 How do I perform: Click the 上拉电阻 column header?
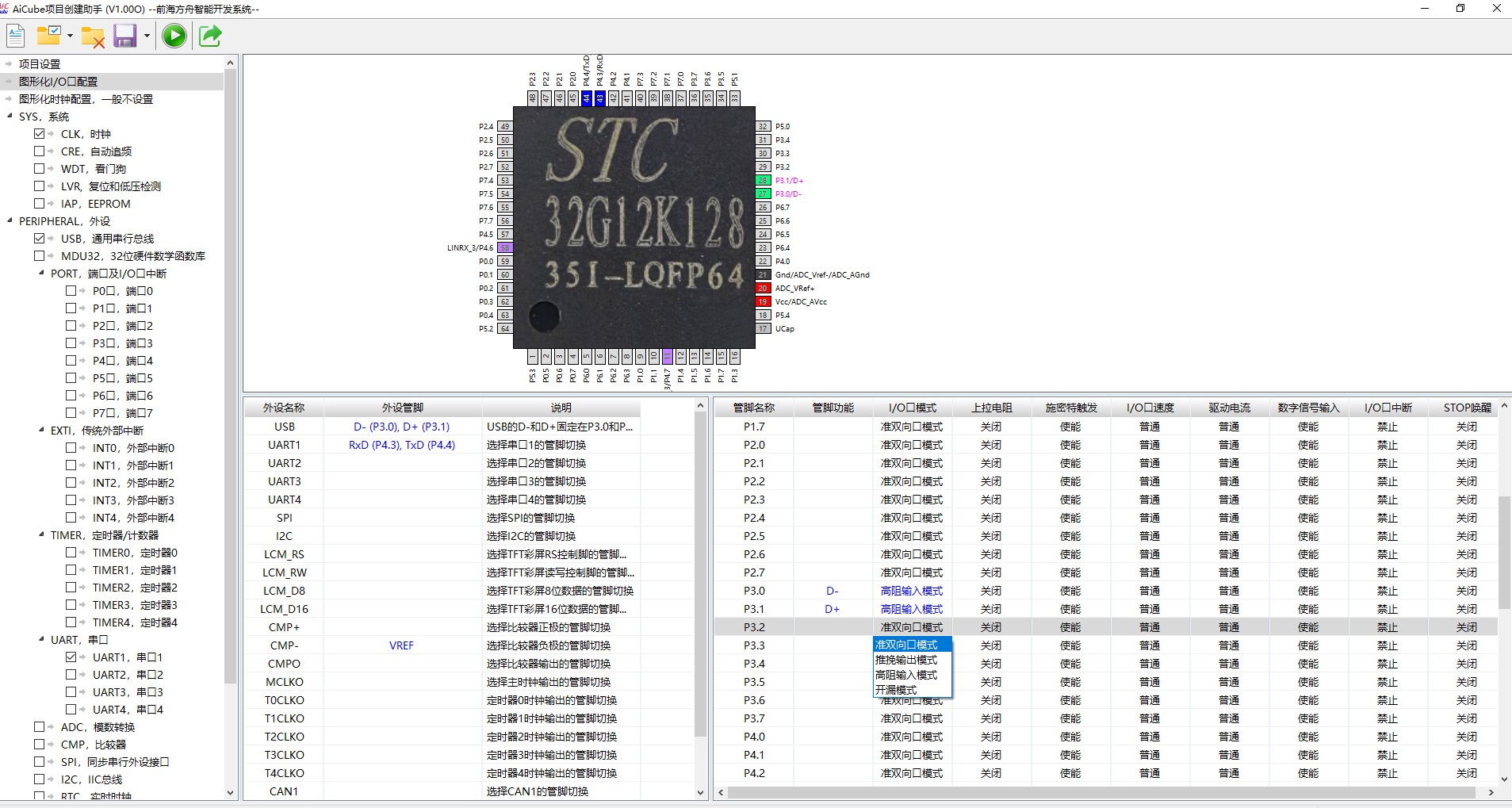click(991, 408)
